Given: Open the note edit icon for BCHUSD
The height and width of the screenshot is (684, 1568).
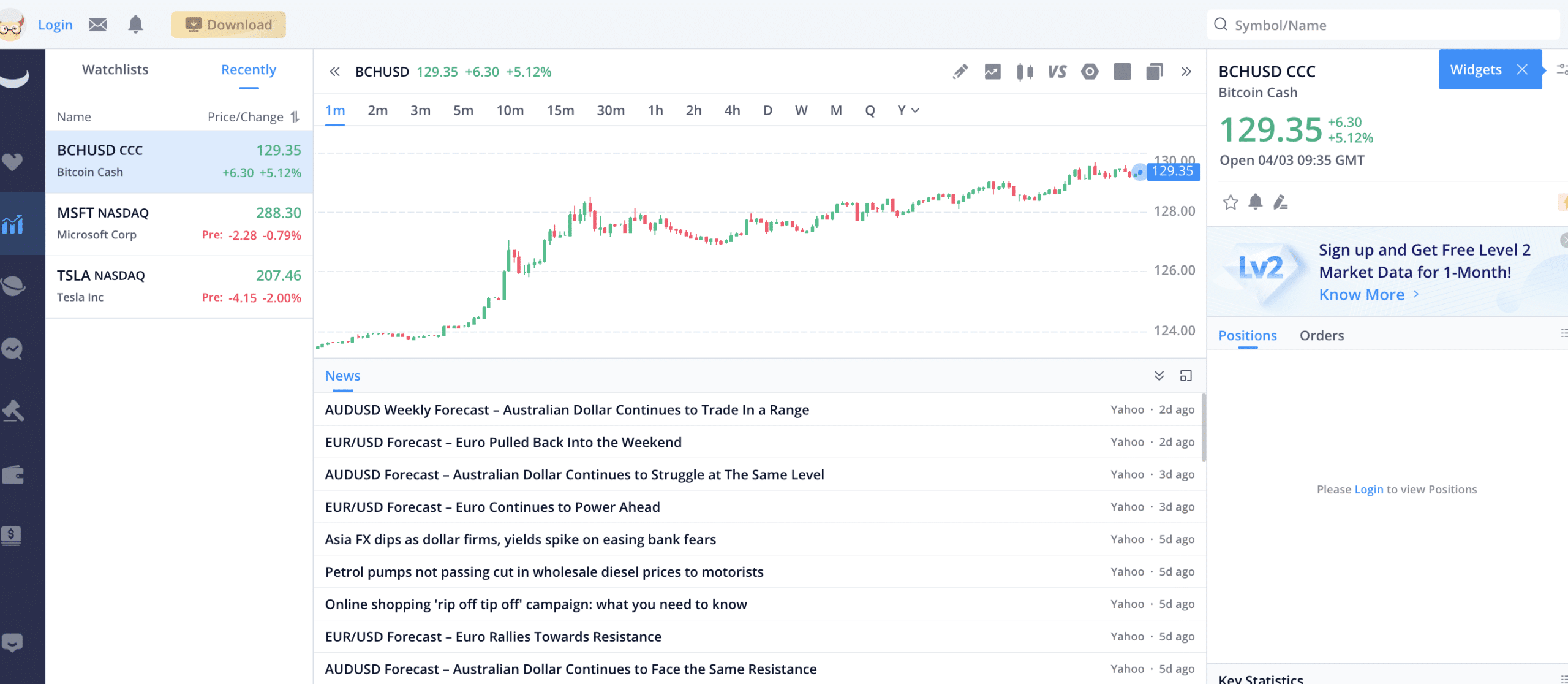Looking at the screenshot, I should [1280, 202].
